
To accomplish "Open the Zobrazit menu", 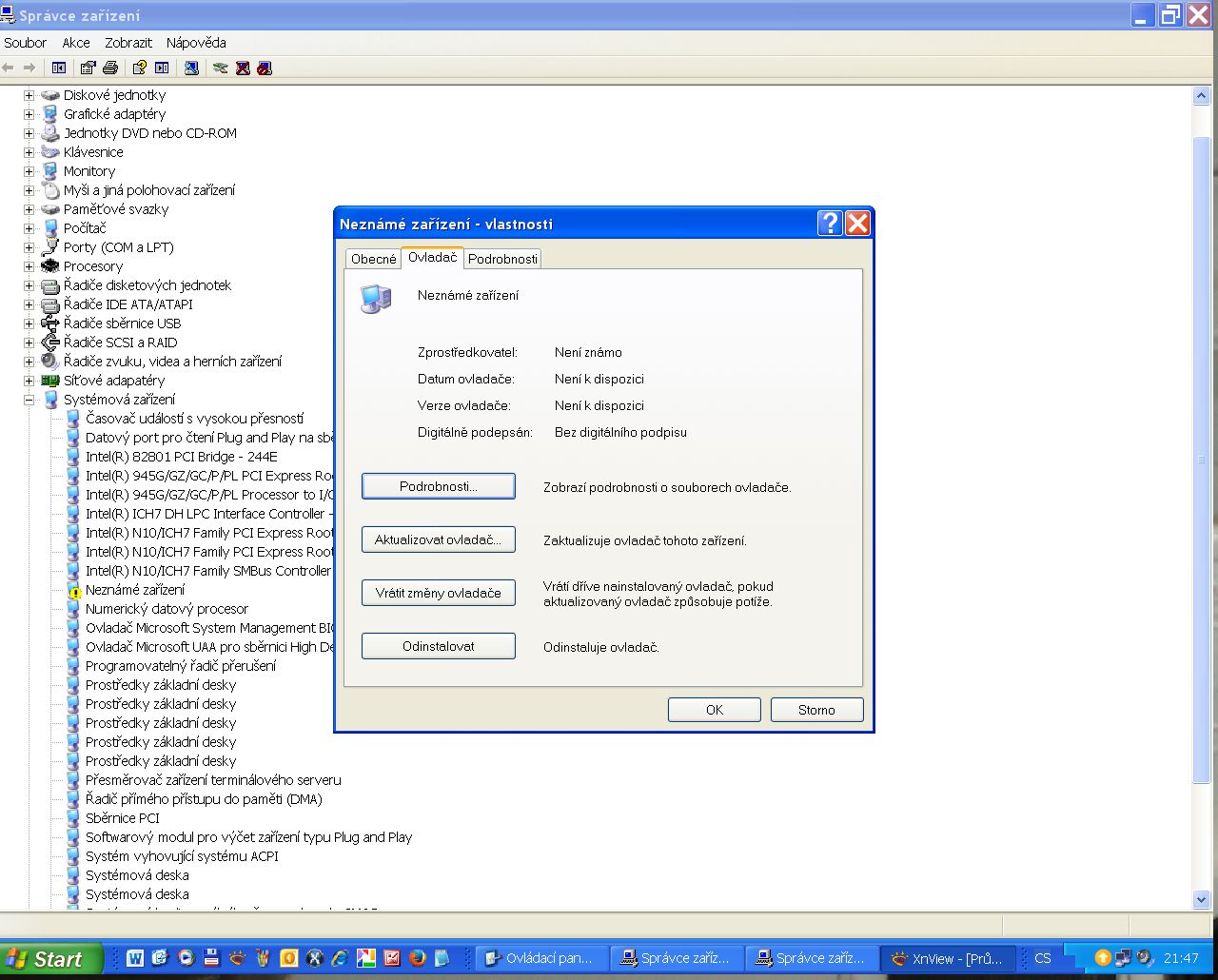I will point(128,43).
